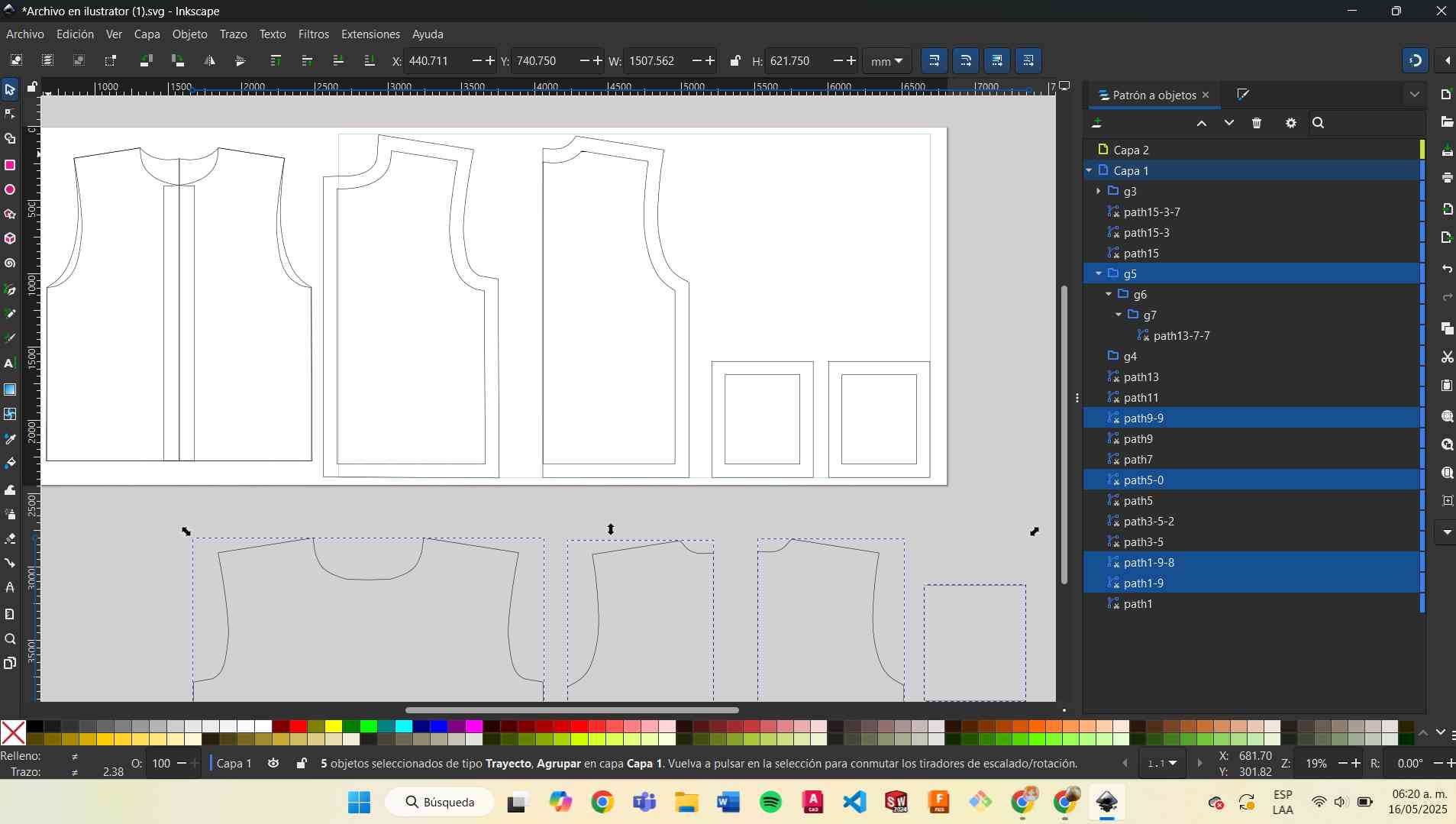Viewport: 1456px width, 824px height.
Task: Select the Spiral tool
Action: tap(10, 263)
